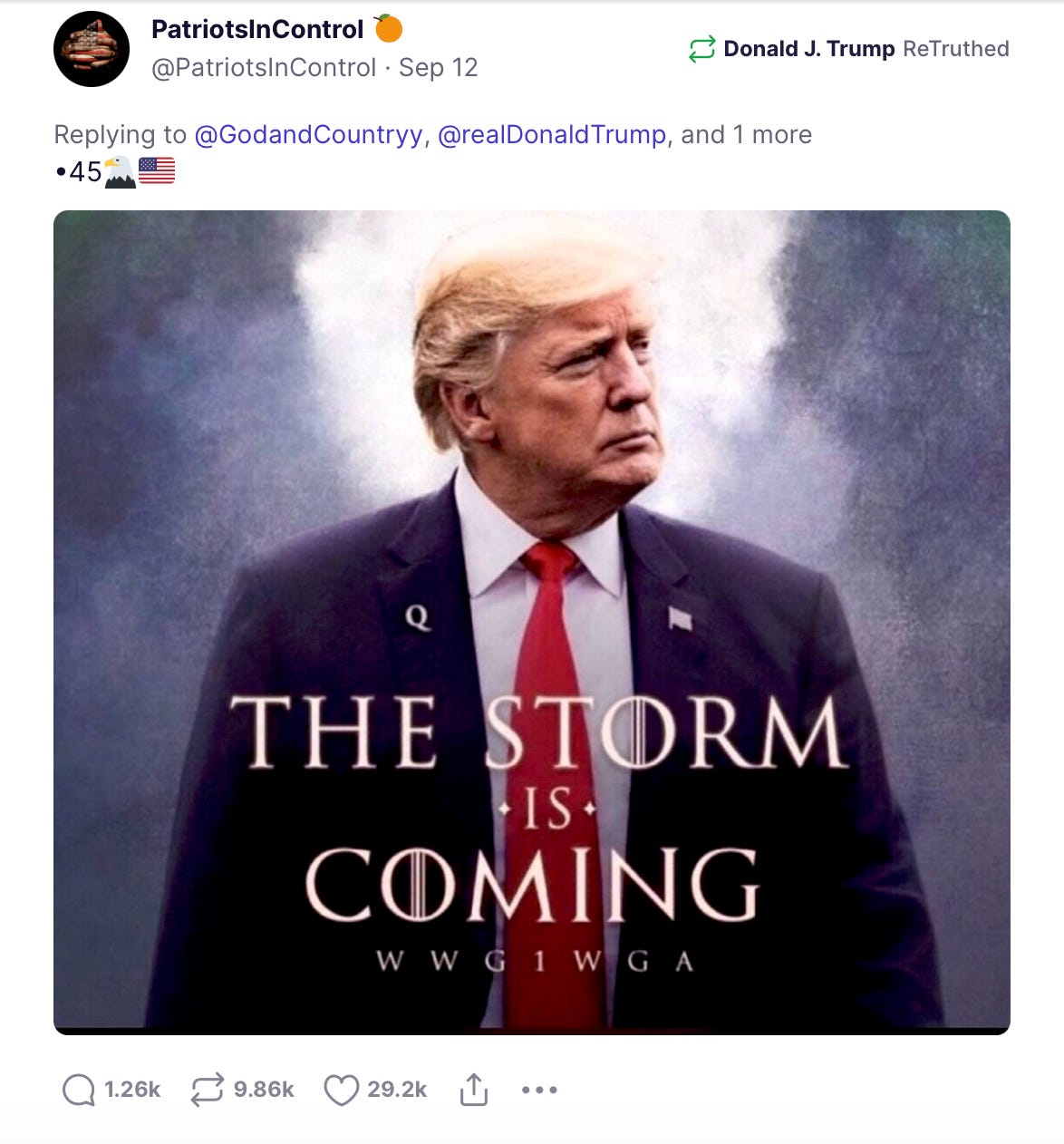This screenshot has width=1064, height=1144.
Task: Click the American flag emoji in post
Action: pos(157,170)
